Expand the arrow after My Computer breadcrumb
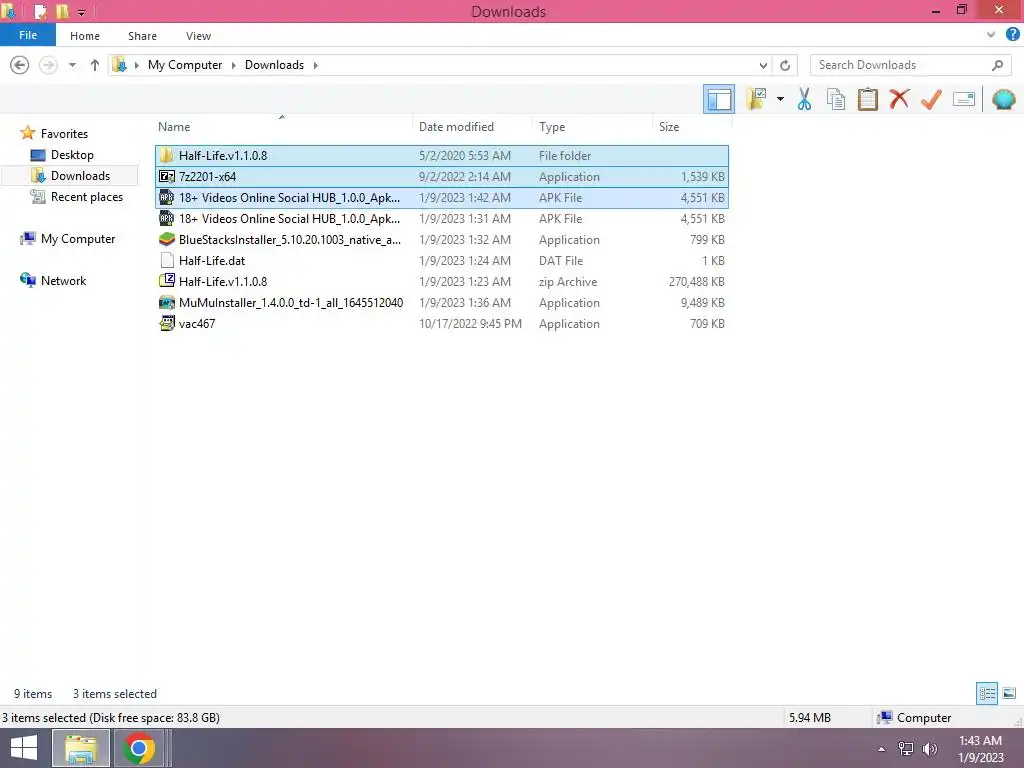The width and height of the screenshot is (1024, 768). point(233,65)
